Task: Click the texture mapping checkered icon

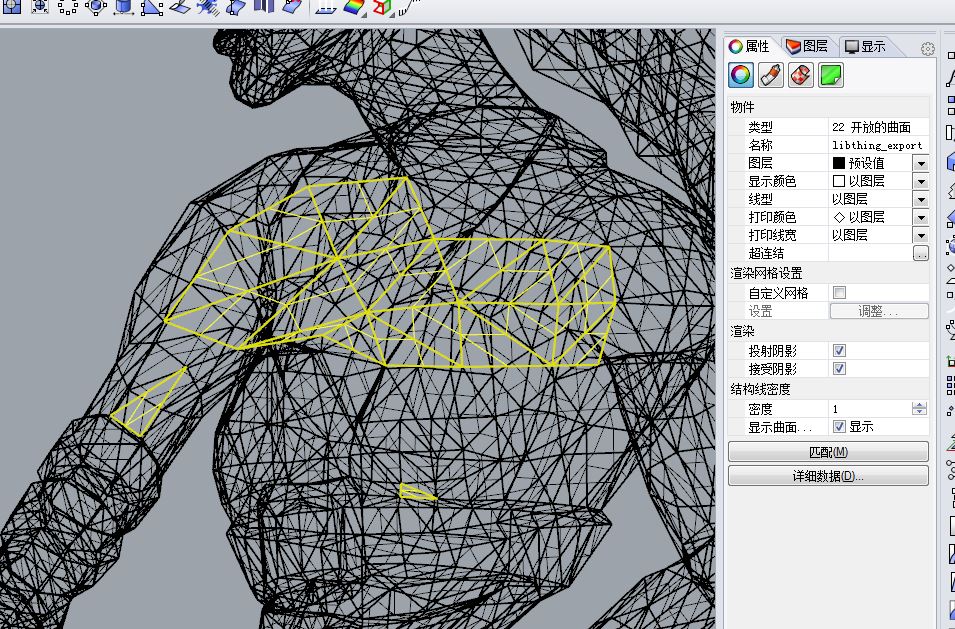Action: [800, 75]
